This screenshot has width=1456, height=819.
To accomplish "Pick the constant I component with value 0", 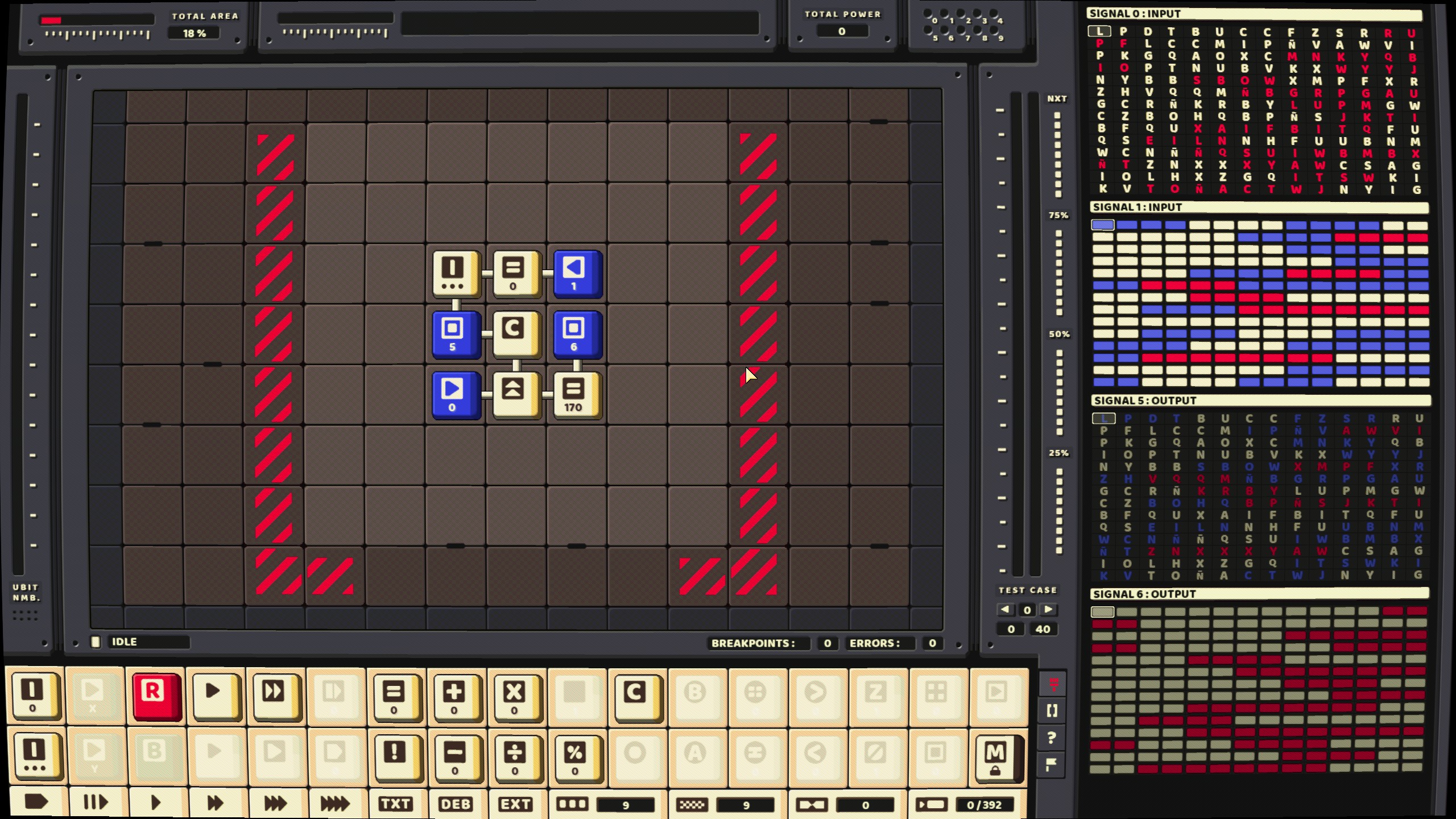I will [36, 696].
